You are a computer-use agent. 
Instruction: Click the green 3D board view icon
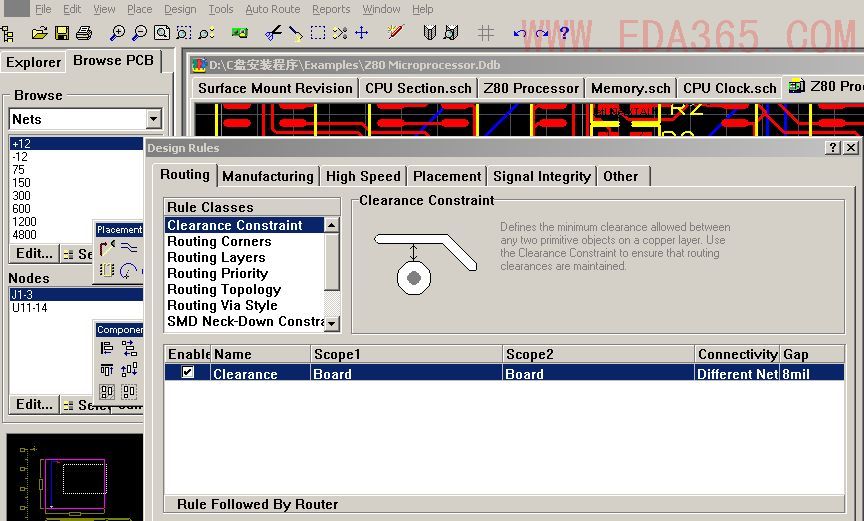pyautogui.click(x=239, y=33)
